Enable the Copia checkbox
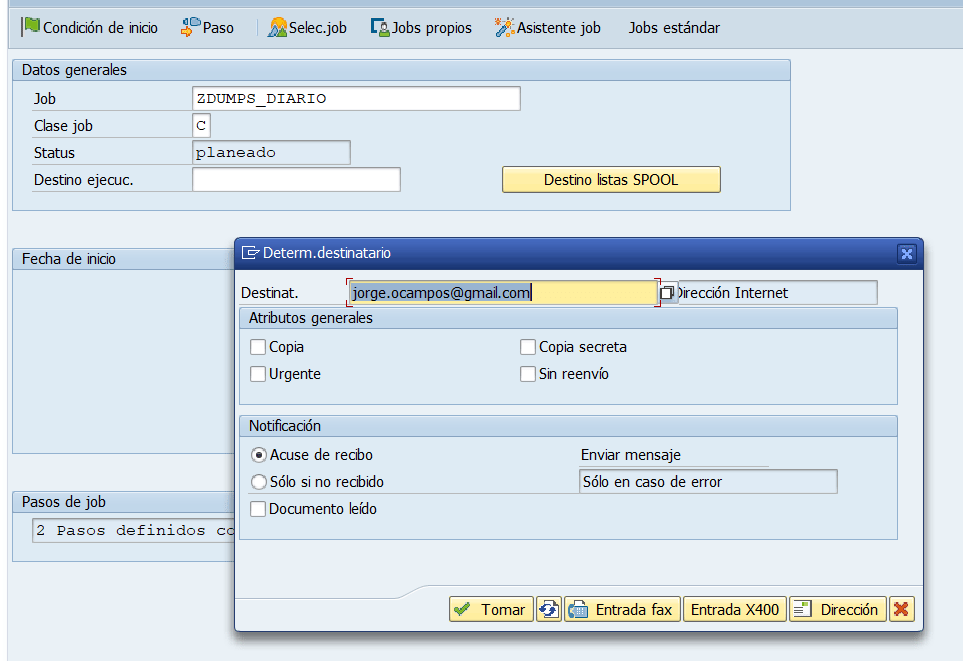Viewport: 963px width, 661px height. tap(258, 347)
